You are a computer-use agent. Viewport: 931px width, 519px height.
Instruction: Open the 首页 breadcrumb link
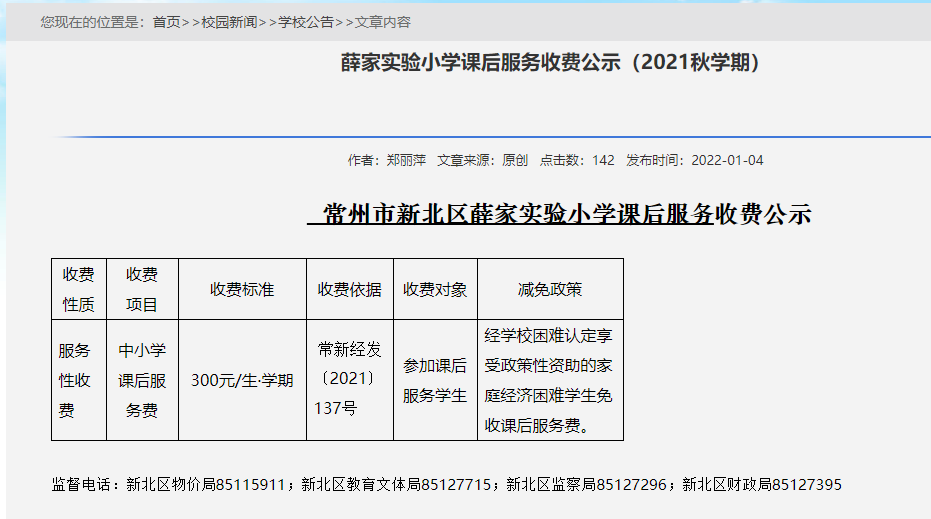pos(166,23)
